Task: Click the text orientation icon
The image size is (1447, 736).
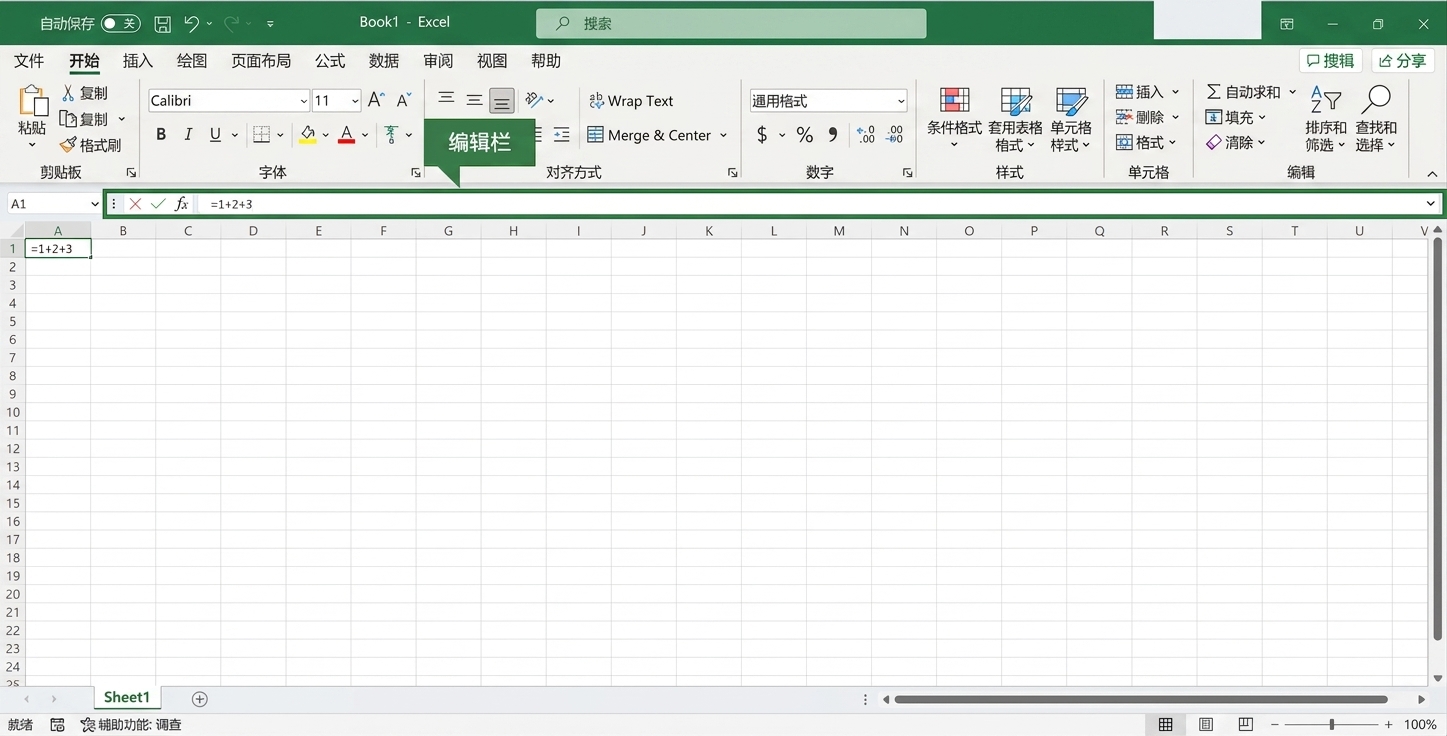Action: click(534, 100)
